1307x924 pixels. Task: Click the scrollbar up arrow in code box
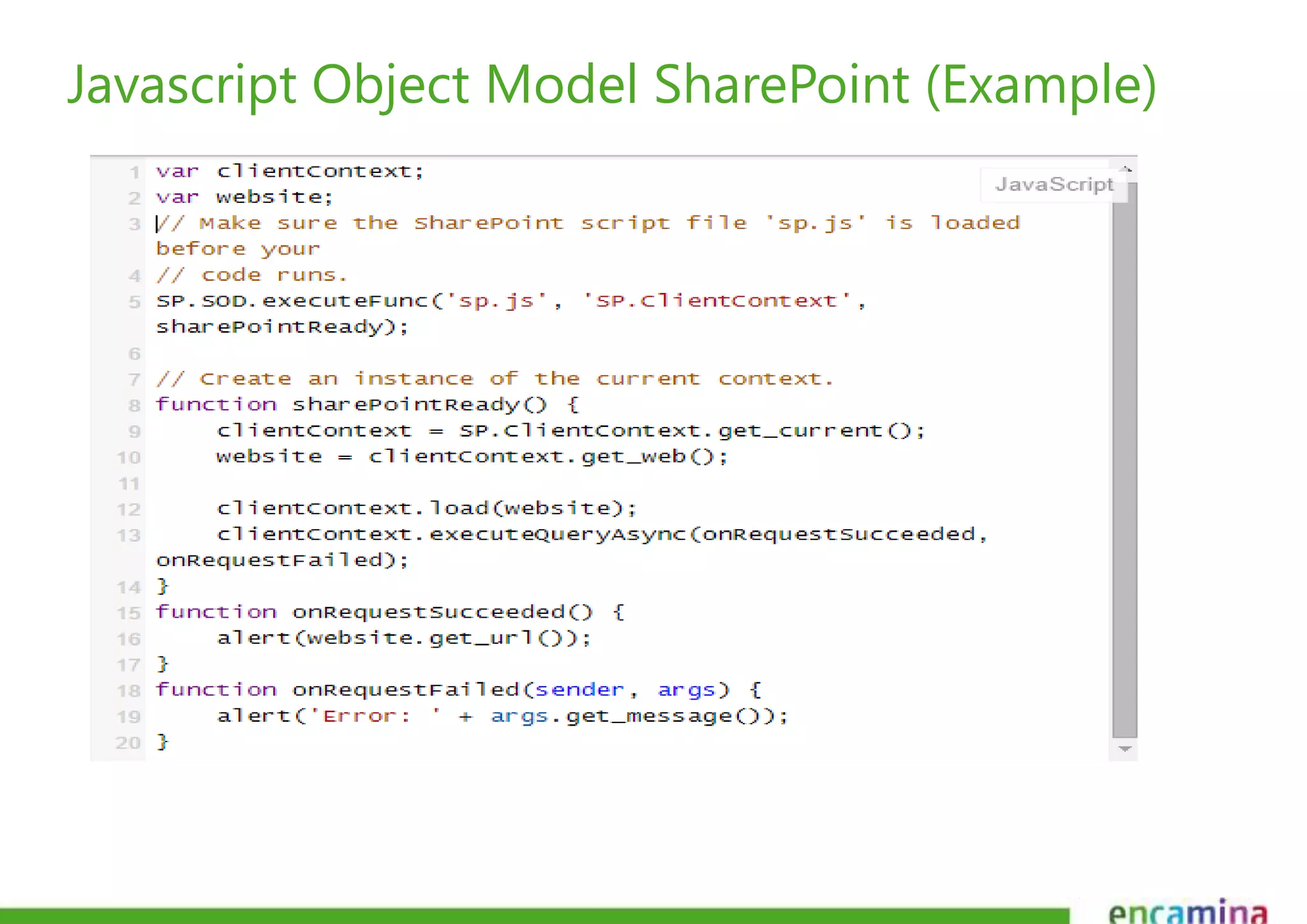[x=1126, y=170]
